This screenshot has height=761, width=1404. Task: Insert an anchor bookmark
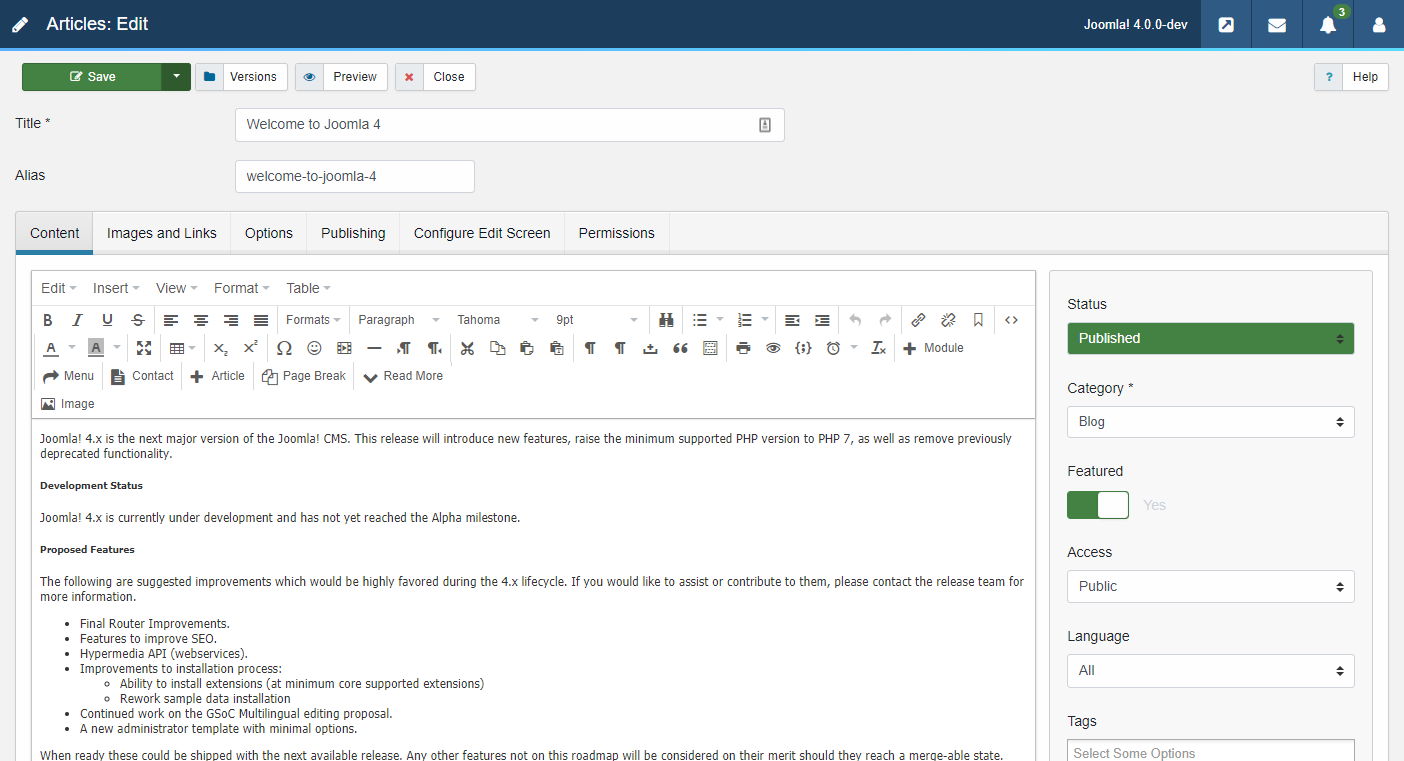[978, 320]
